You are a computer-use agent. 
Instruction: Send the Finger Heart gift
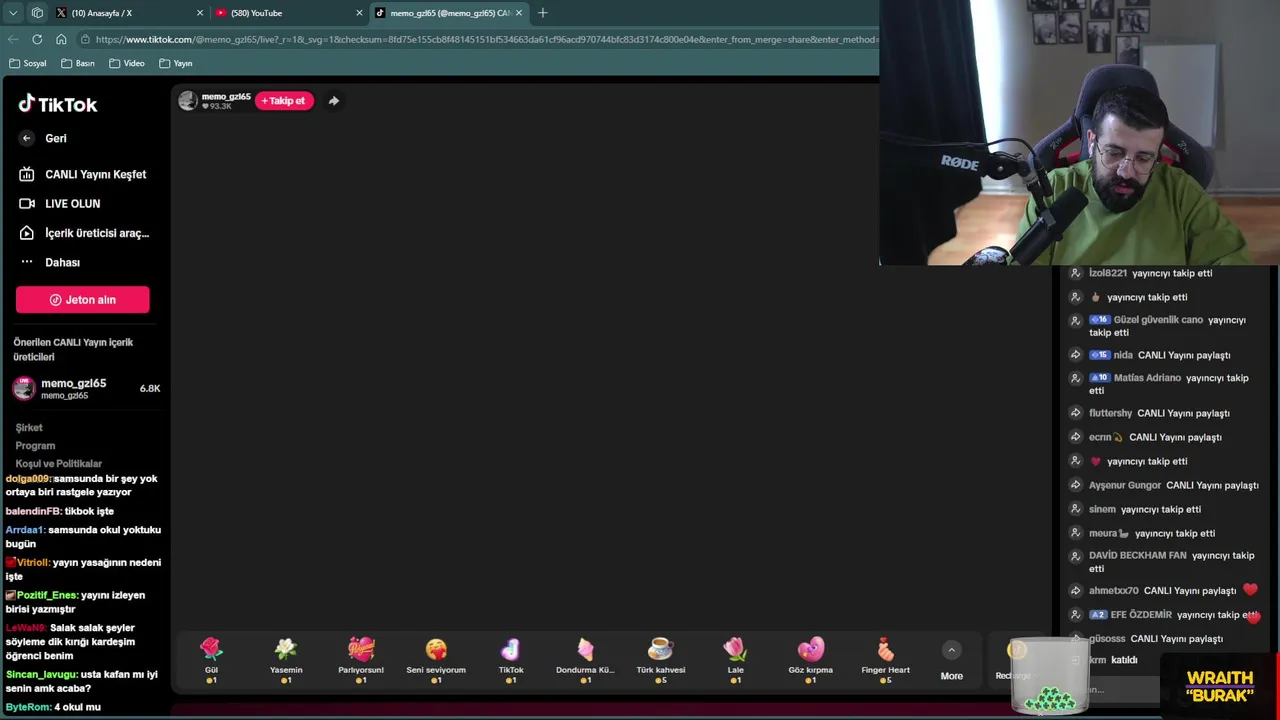click(x=885, y=660)
